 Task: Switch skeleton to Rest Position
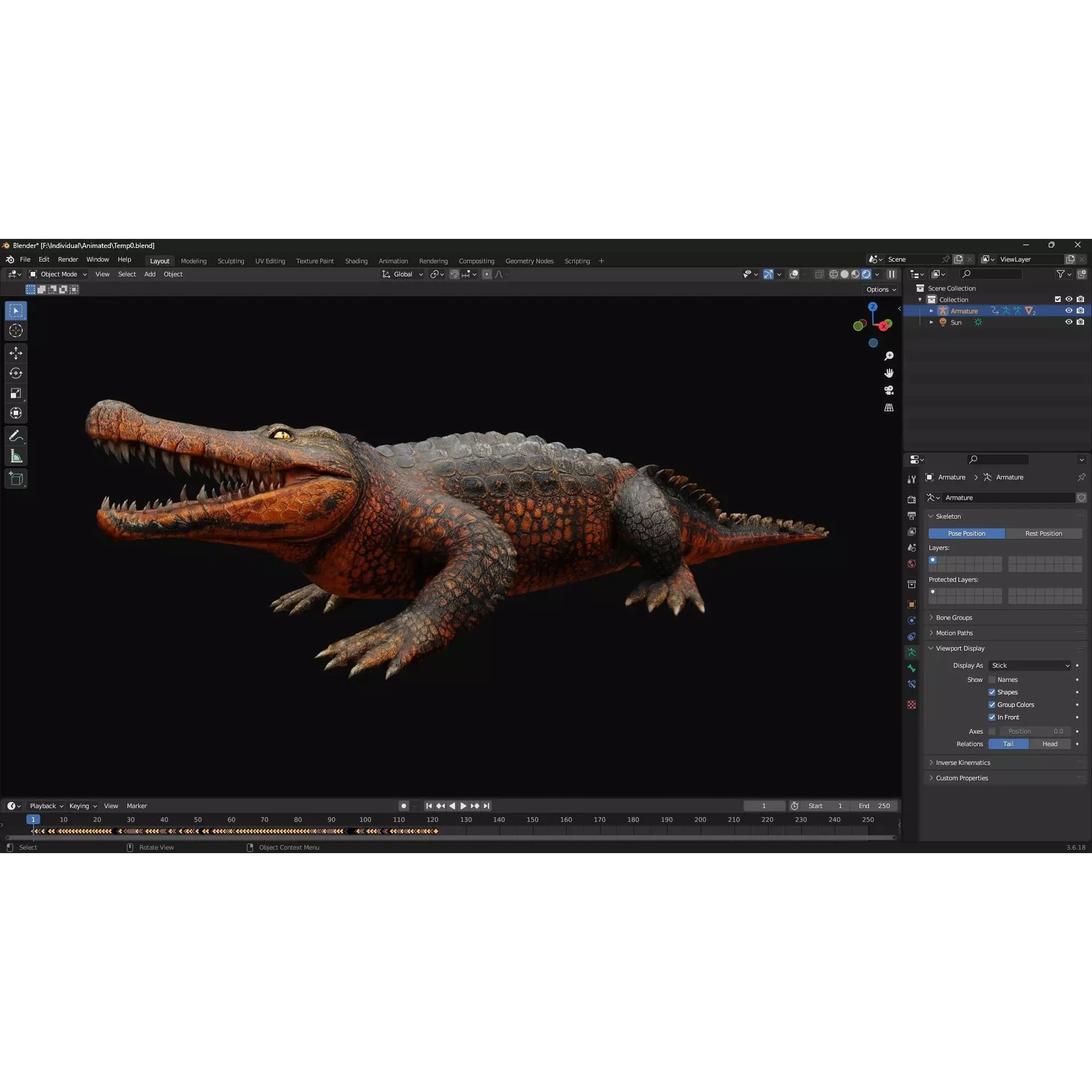tap(1044, 533)
